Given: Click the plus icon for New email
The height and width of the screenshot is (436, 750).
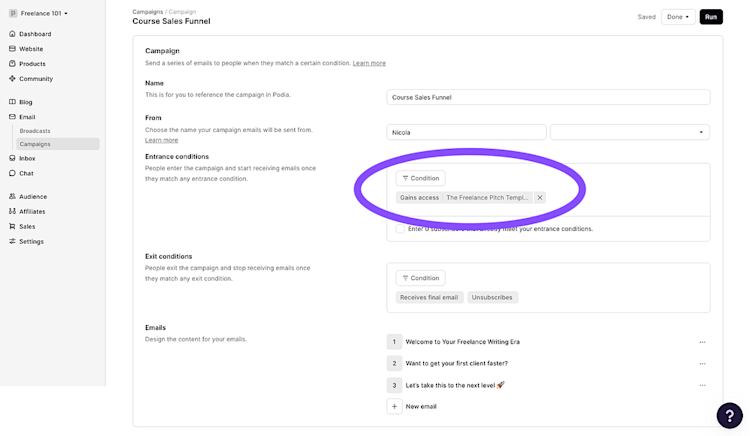Looking at the screenshot, I should click(x=395, y=407).
